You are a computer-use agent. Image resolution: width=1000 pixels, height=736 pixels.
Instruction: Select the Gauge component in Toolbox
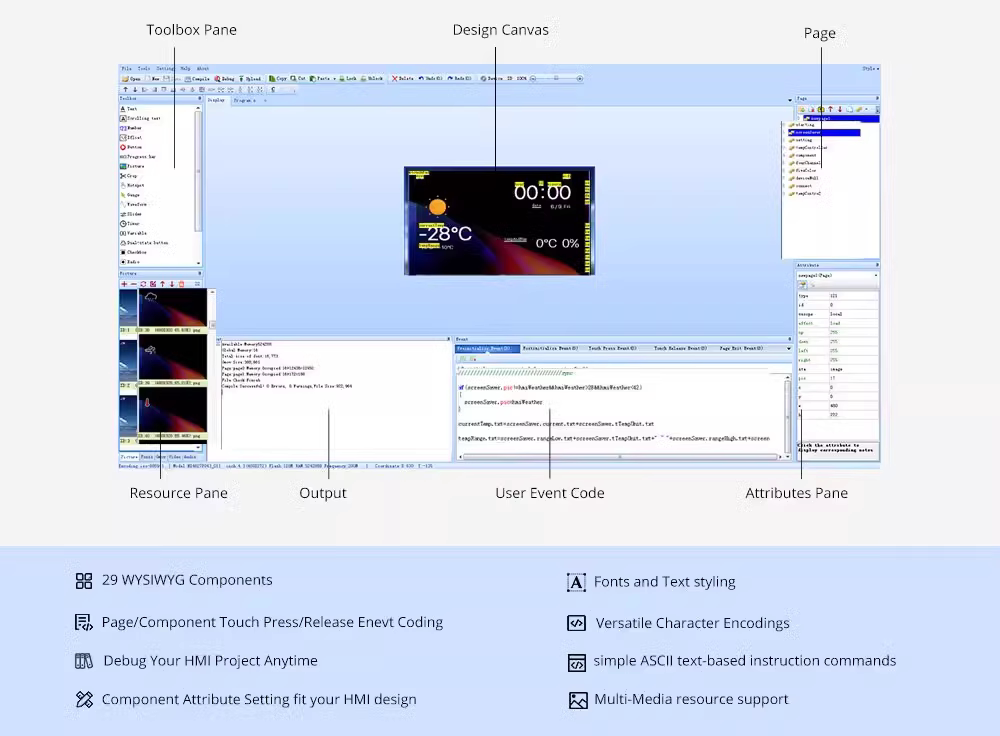click(x=130, y=195)
